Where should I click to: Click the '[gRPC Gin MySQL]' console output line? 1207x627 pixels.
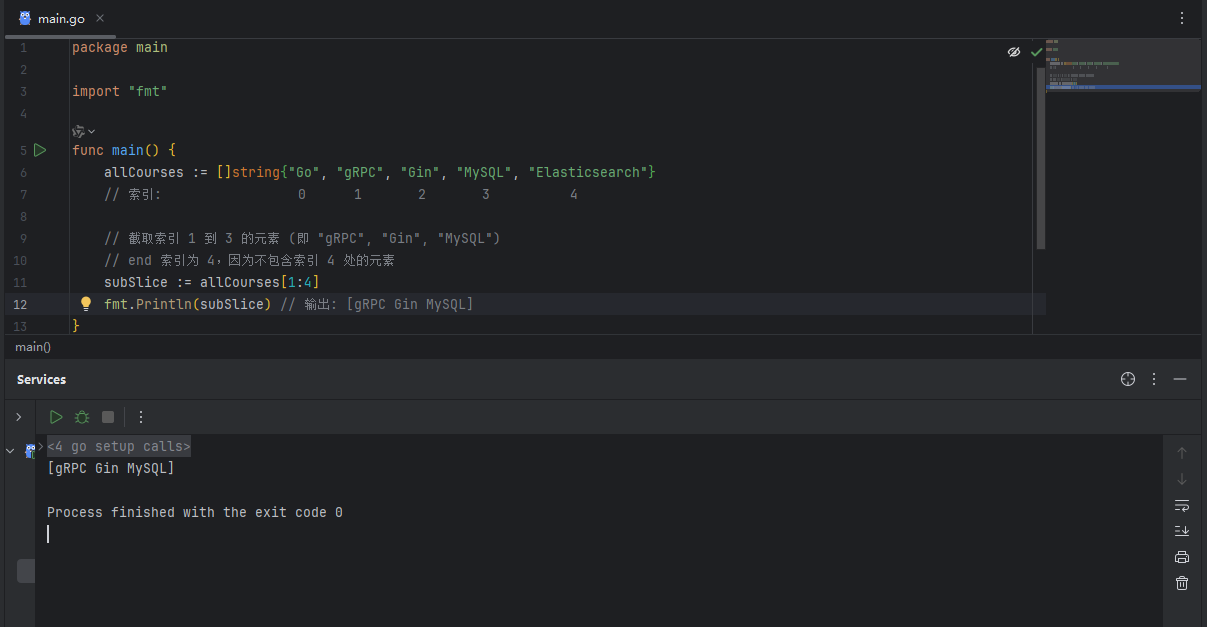(111, 468)
